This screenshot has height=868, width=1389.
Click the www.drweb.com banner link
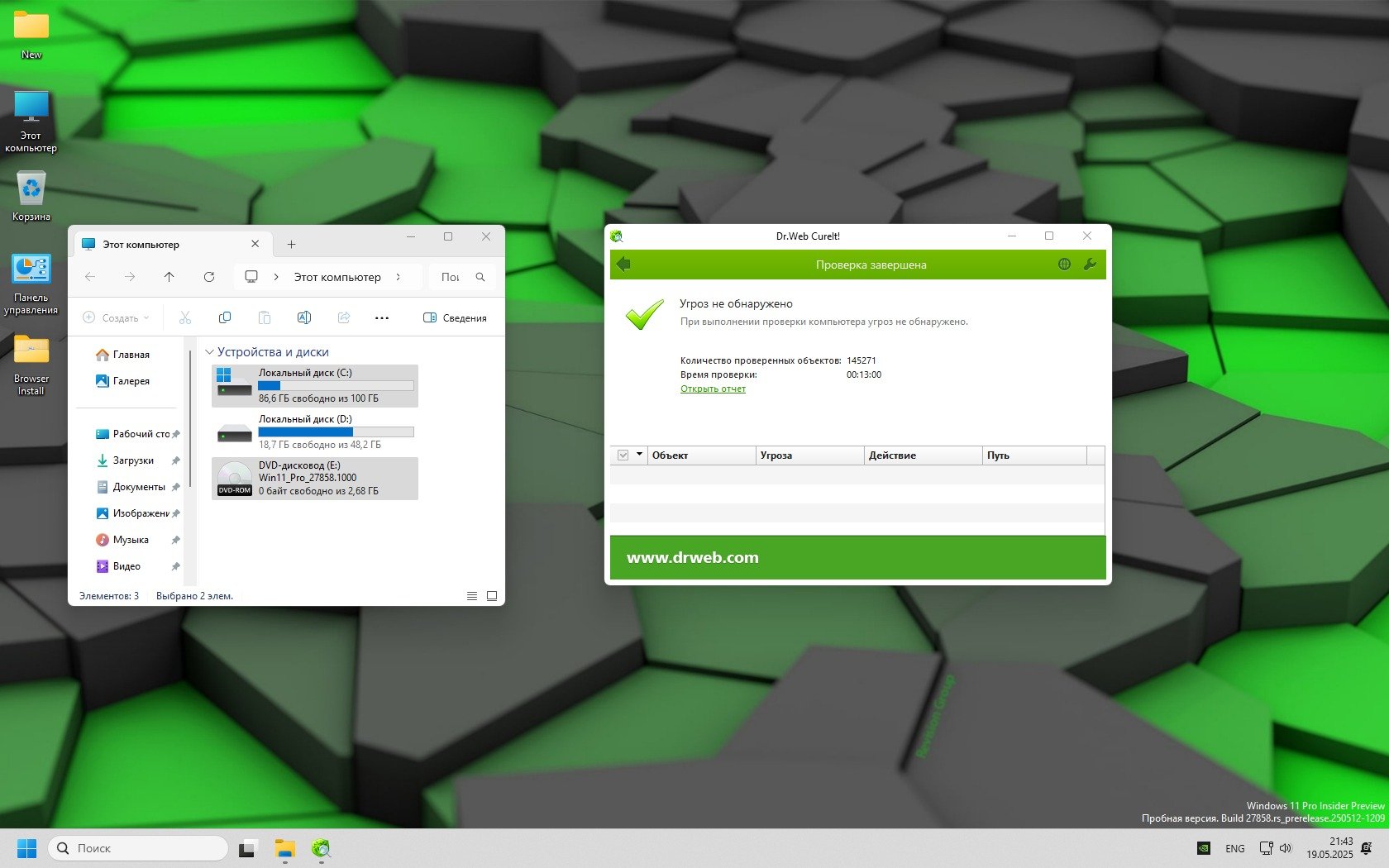[x=692, y=558]
